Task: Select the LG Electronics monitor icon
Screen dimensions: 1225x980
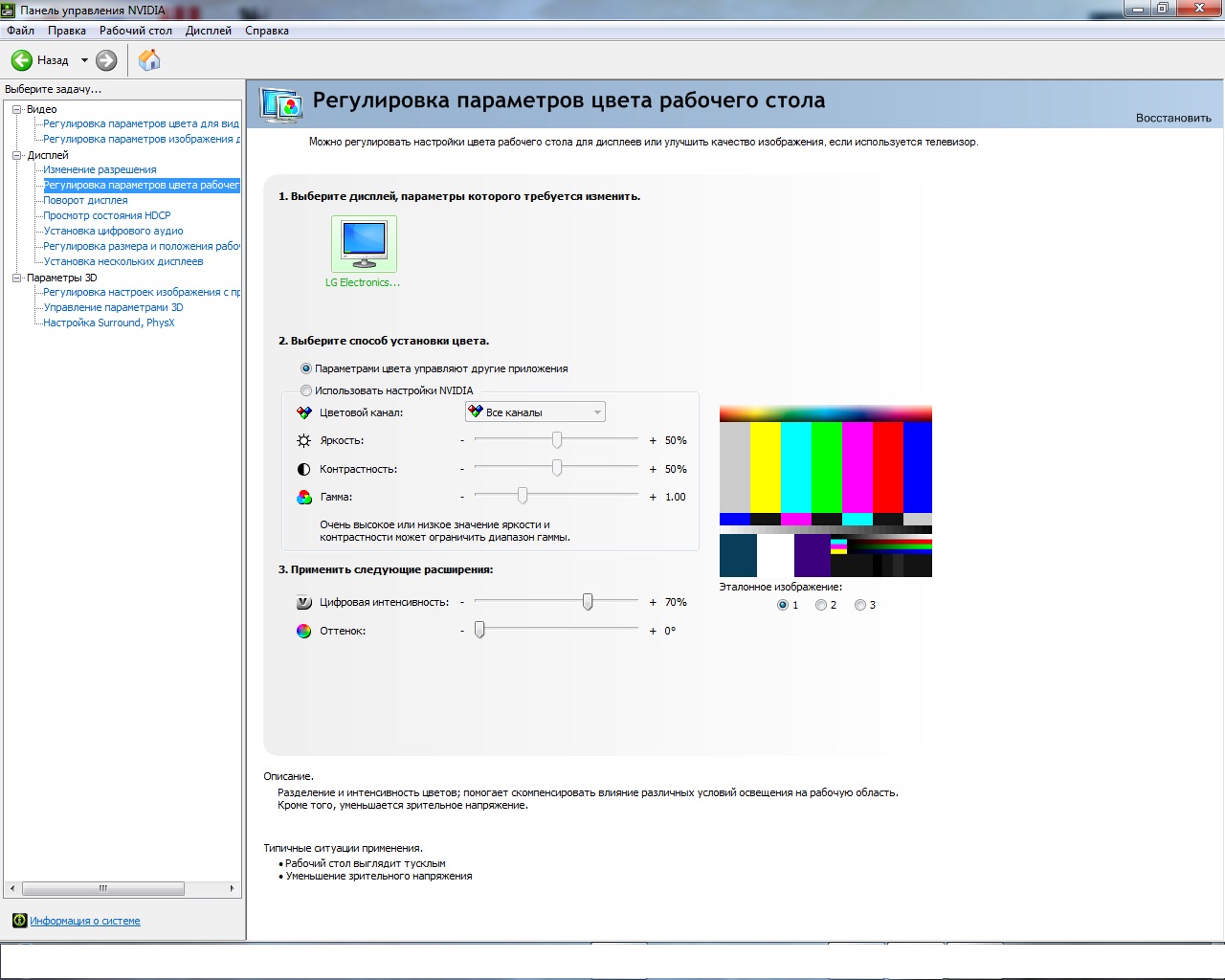Action: pyautogui.click(x=364, y=244)
